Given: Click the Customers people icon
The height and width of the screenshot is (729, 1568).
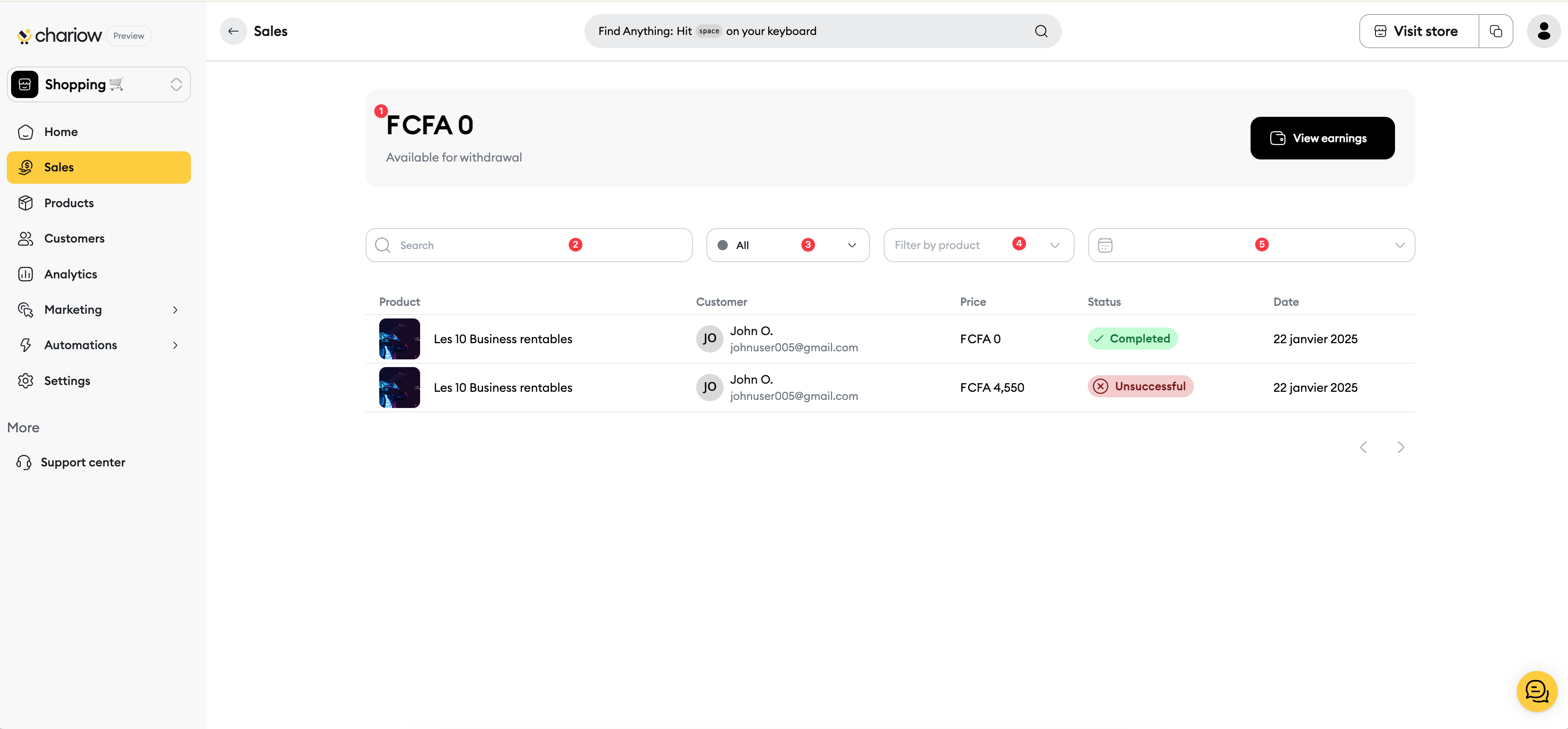Looking at the screenshot, I should 26,239.
